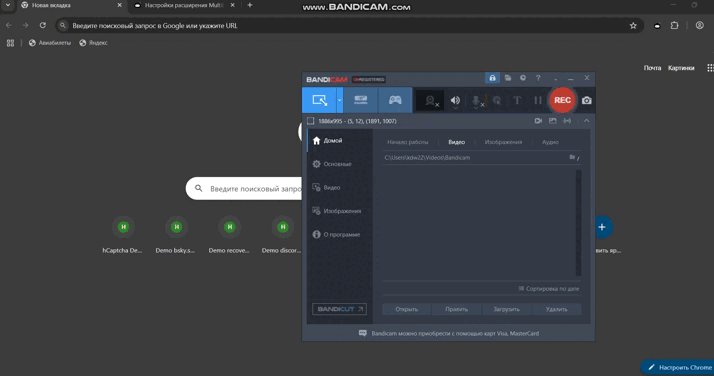Click the Bandicam lock icon
Image resolution: width=714 pixels, height=376 pixels.
492,78
